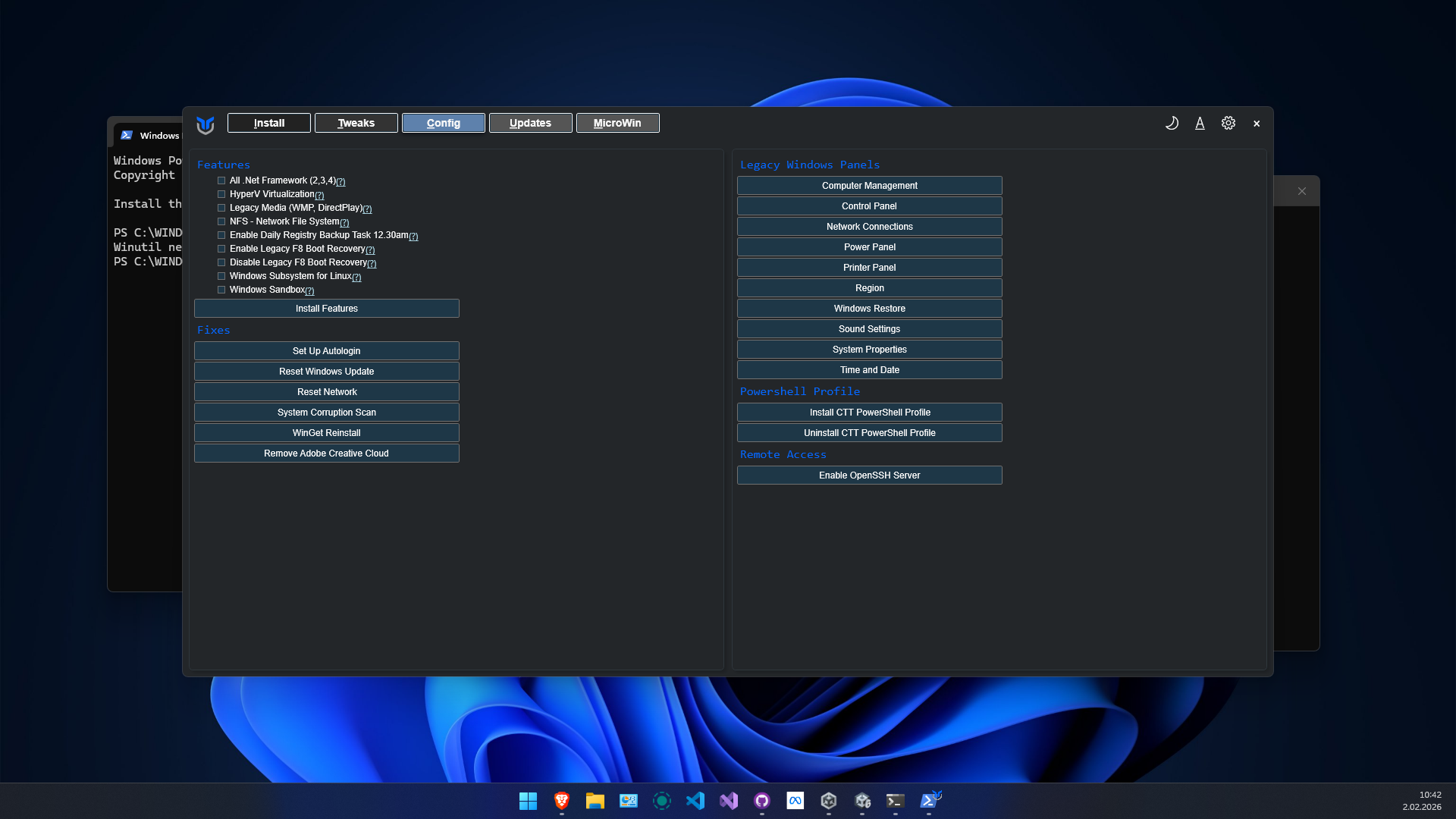Open the legacy Control Panel

(870, 206)
